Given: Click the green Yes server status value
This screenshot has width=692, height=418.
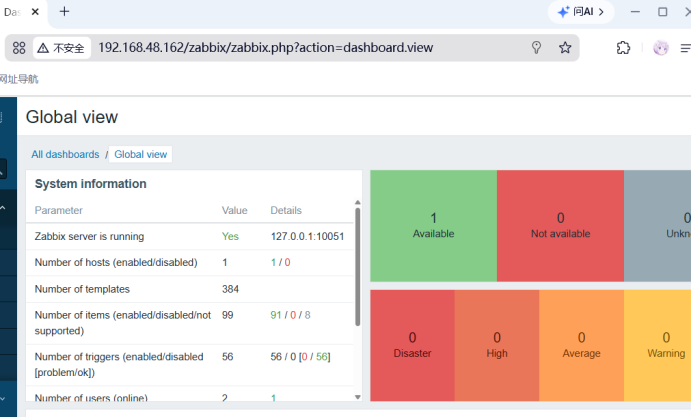Looking at the screenshot, I should click(230, 237).
